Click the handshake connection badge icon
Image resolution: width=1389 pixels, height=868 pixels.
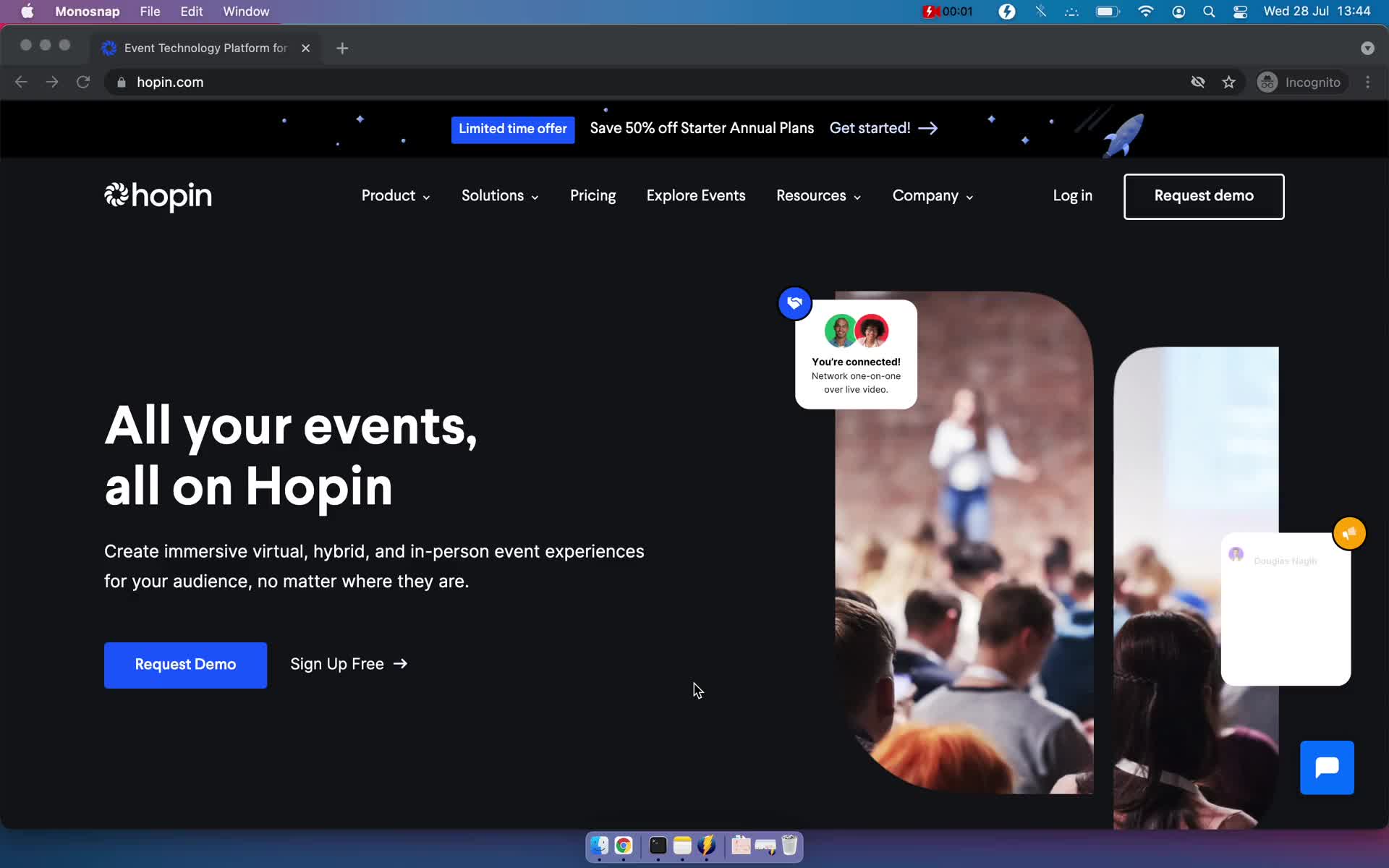[x=794, y=303]
